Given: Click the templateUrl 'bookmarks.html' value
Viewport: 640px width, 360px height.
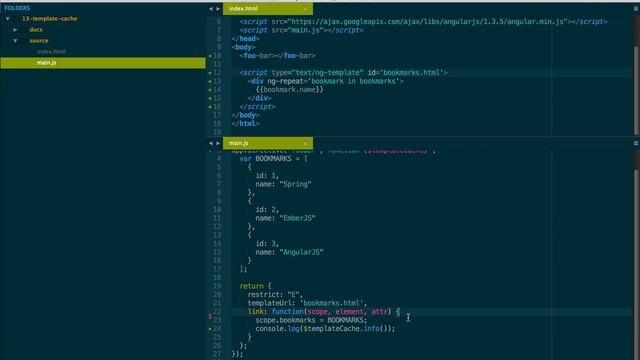Looking at the screenshot, I should tap(332, 303).
